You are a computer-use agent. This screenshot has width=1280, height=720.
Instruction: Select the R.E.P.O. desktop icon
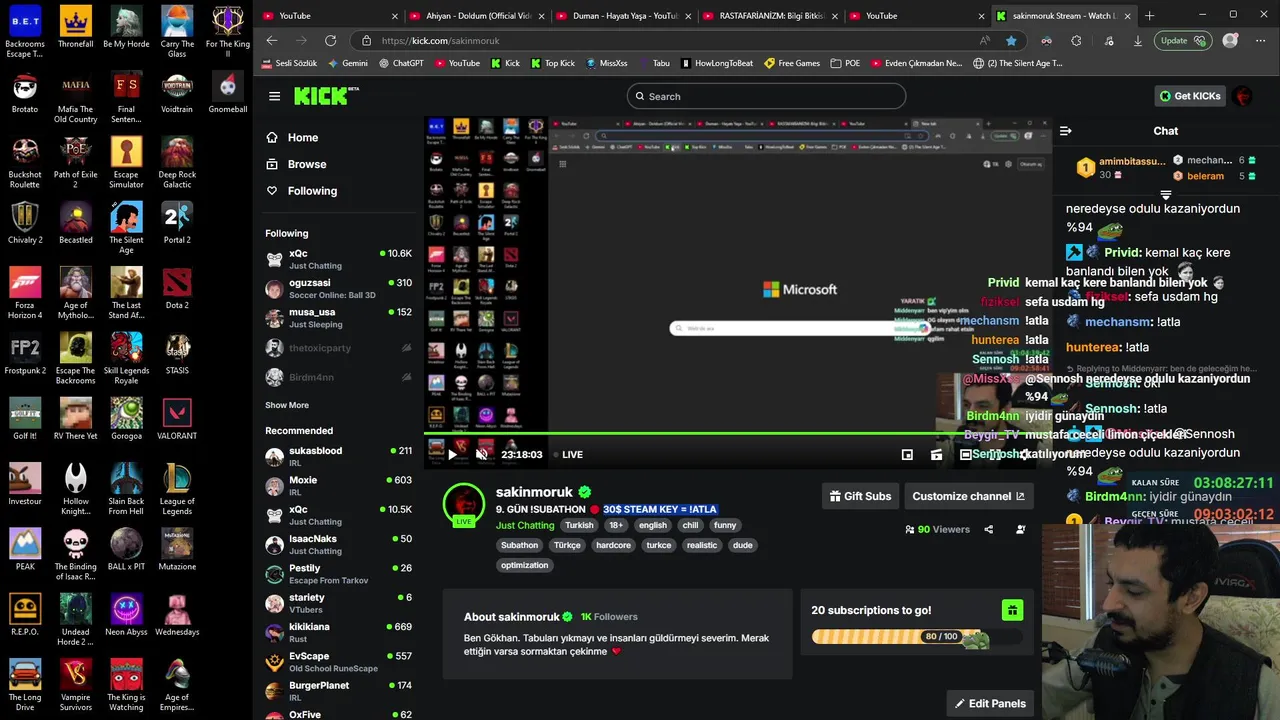click(25, 615)
